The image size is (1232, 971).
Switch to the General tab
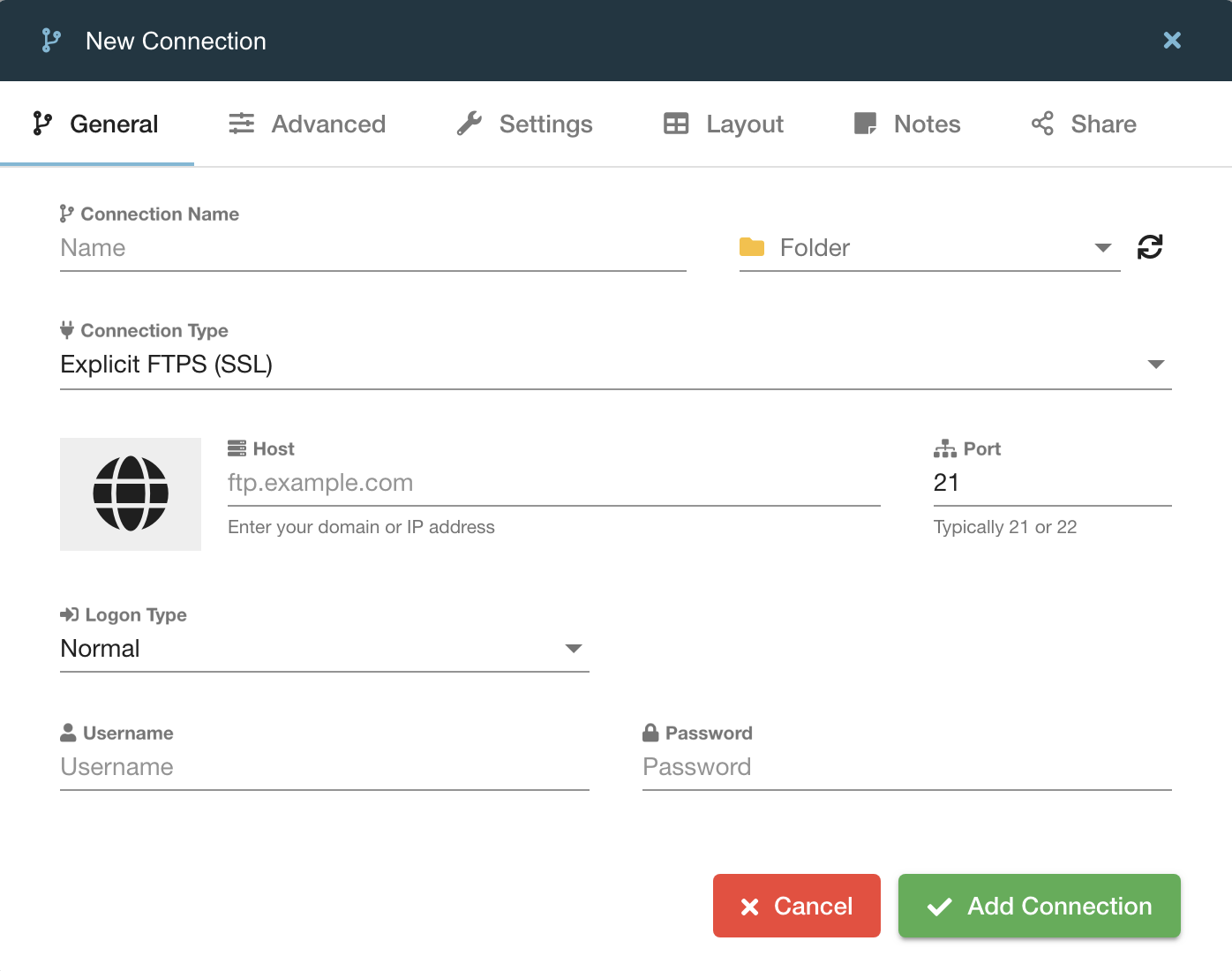pos(96,124)
